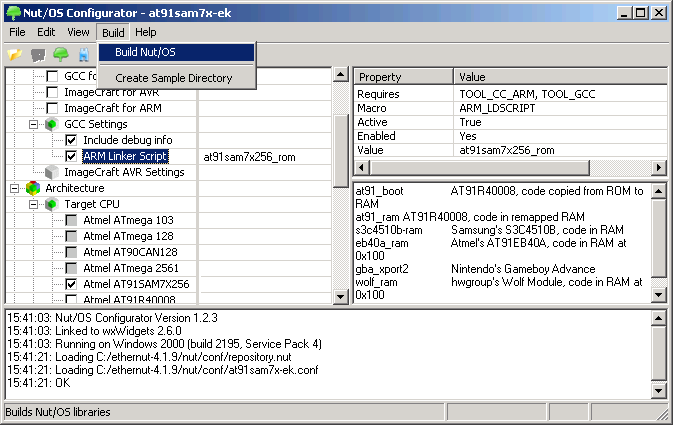The width and height of the screenshot is (673, 425).
Task: Select the Atmel AT91SAM7X256 tree item
Action: point(136,284)
